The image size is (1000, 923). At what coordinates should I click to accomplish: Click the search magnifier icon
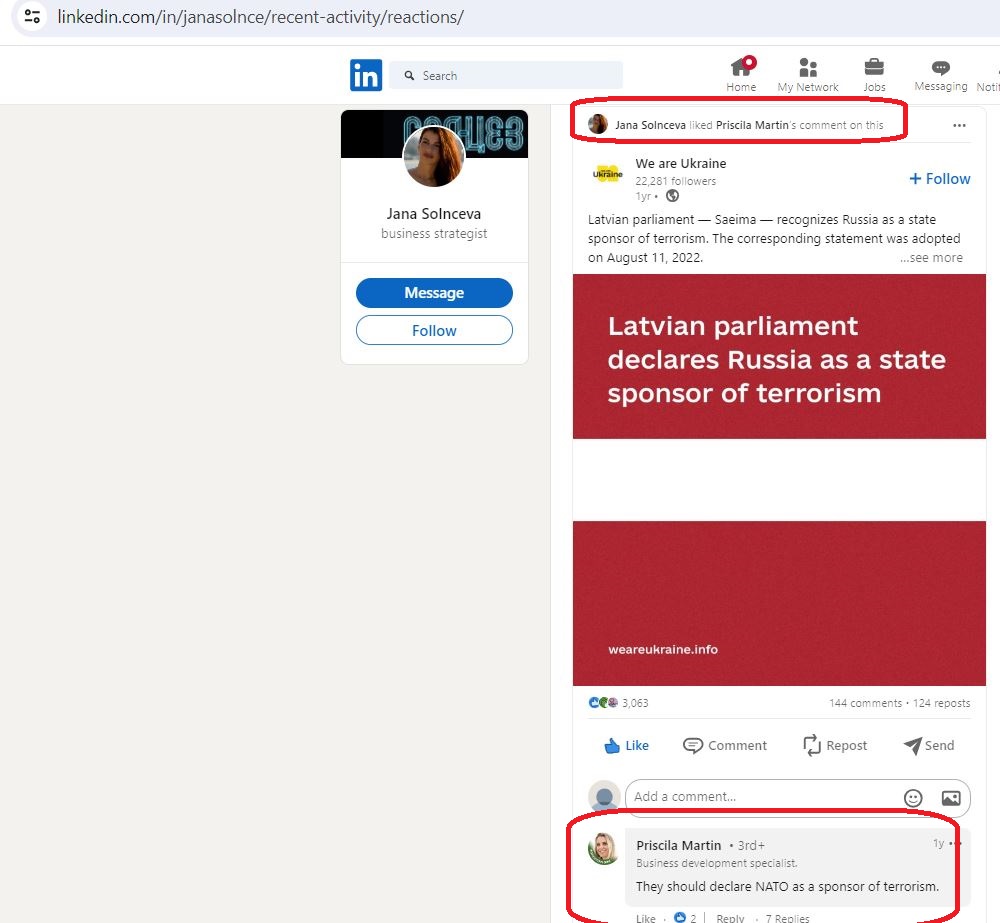click(x=409, y=75)
